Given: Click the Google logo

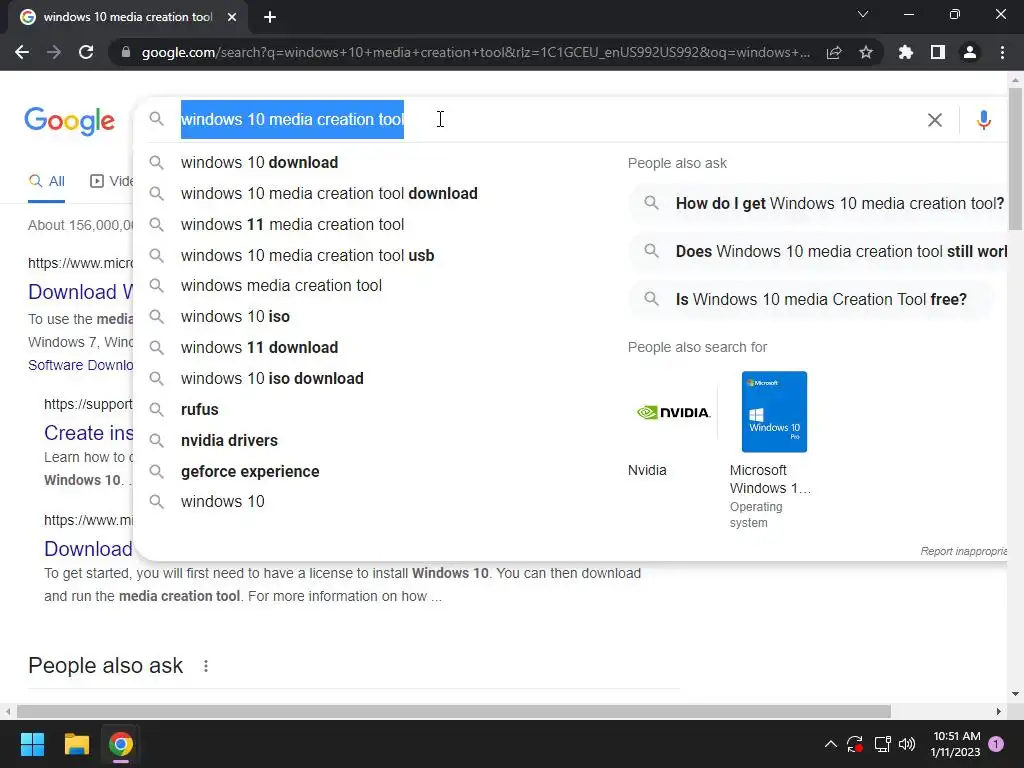Looking at the screenshot, I should (69, 121).
